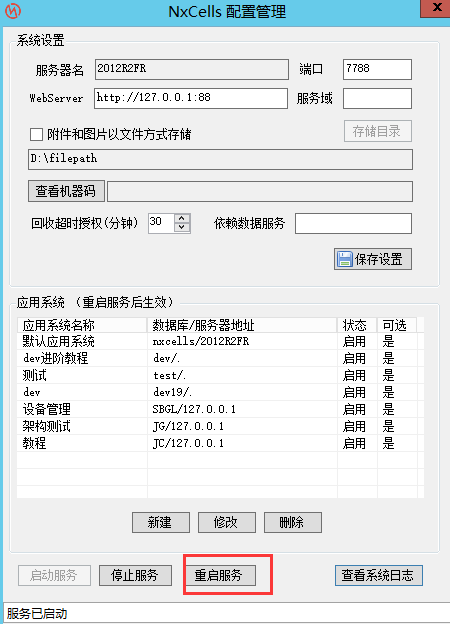This screenshot has height=624, width=450.
Task: Click the 状态 column header
Action: [357, 325]
